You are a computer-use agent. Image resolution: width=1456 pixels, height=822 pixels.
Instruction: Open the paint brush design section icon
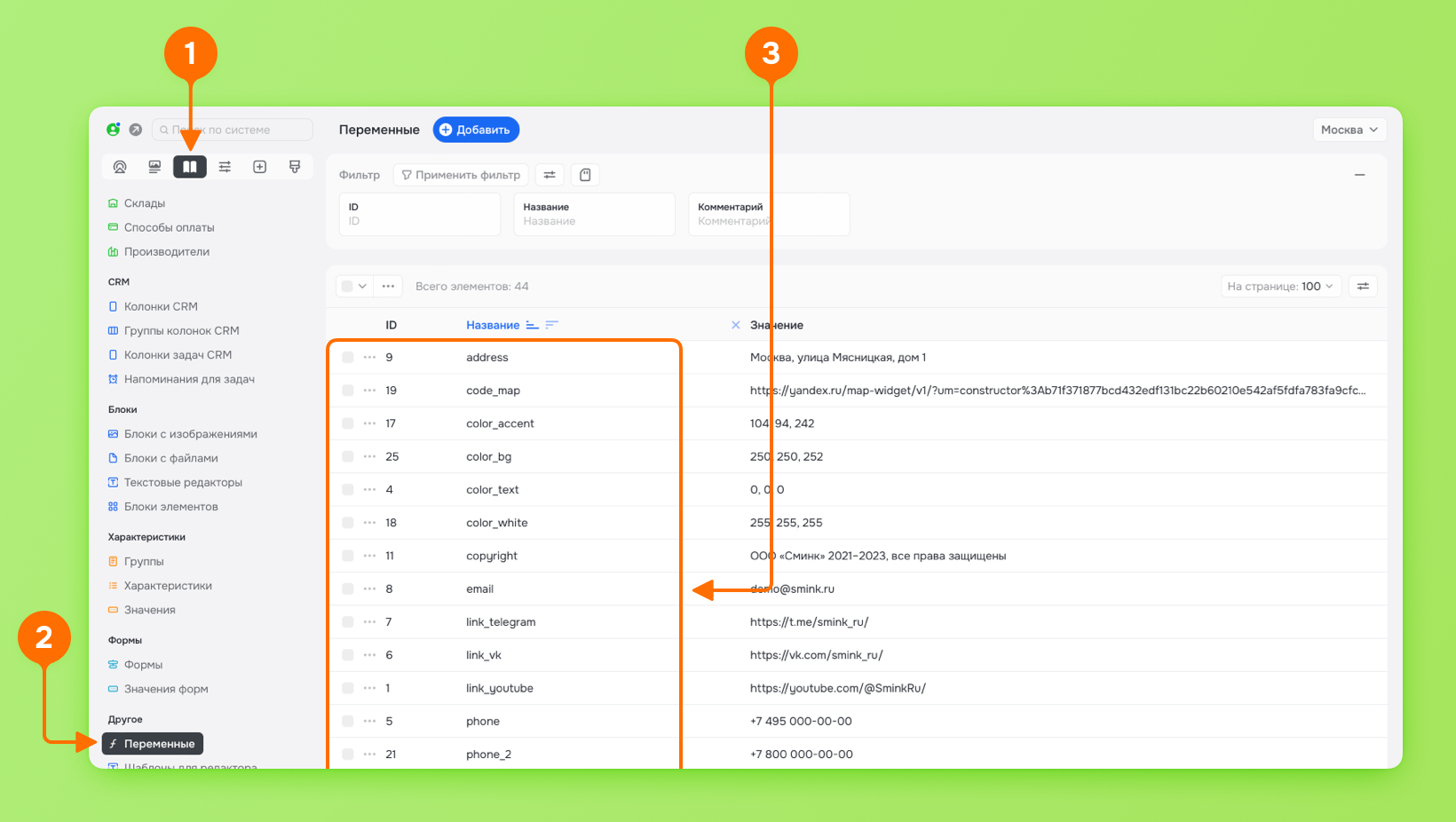click(x=295, y=167)
